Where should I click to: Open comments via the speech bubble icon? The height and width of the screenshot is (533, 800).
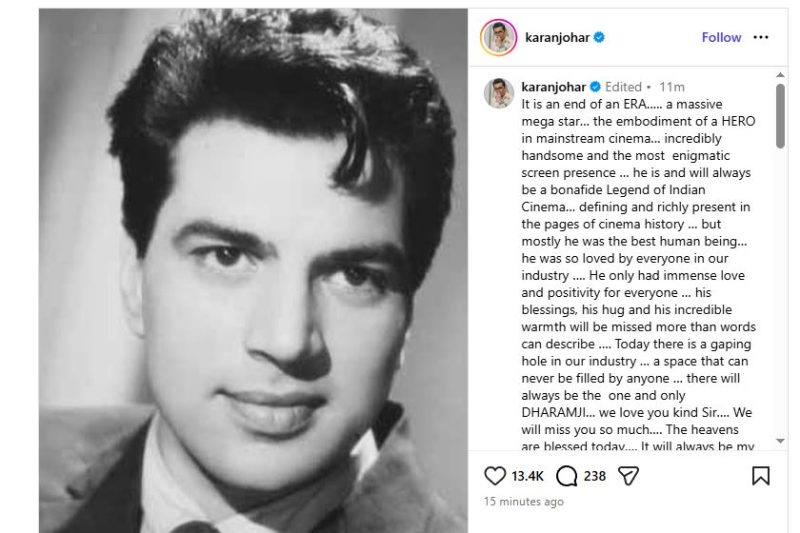tap(566, 476)
